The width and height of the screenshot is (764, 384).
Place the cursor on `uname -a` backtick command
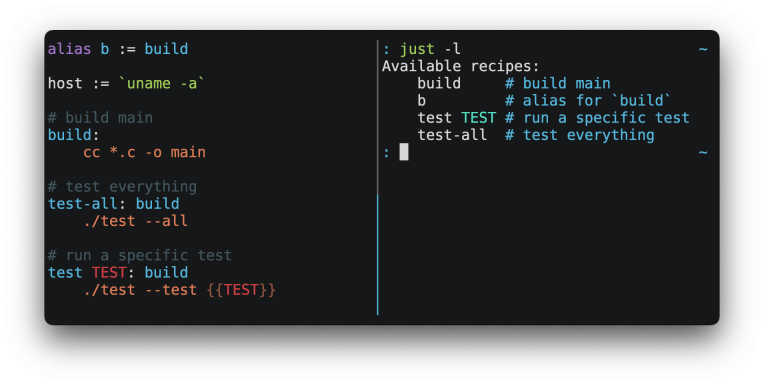click(x=161, y=83)
